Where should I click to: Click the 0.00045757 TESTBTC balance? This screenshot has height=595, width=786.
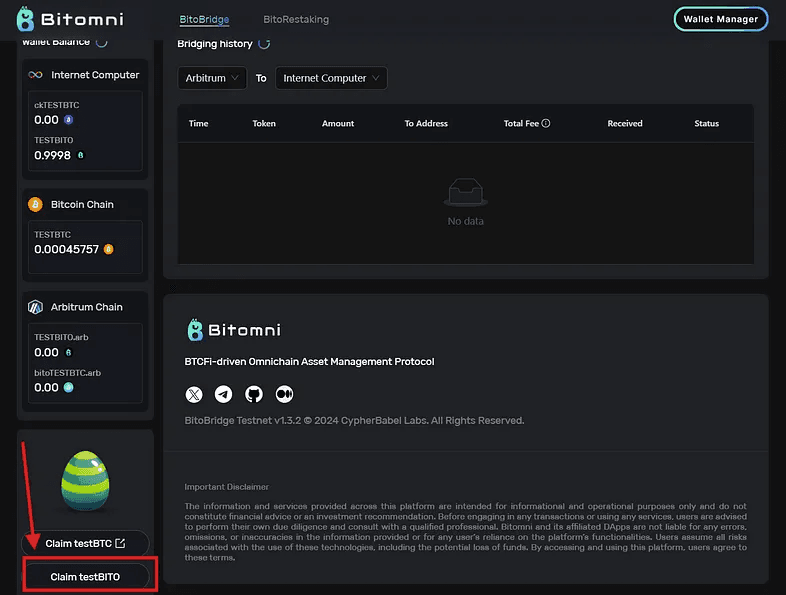click(67, 249)
